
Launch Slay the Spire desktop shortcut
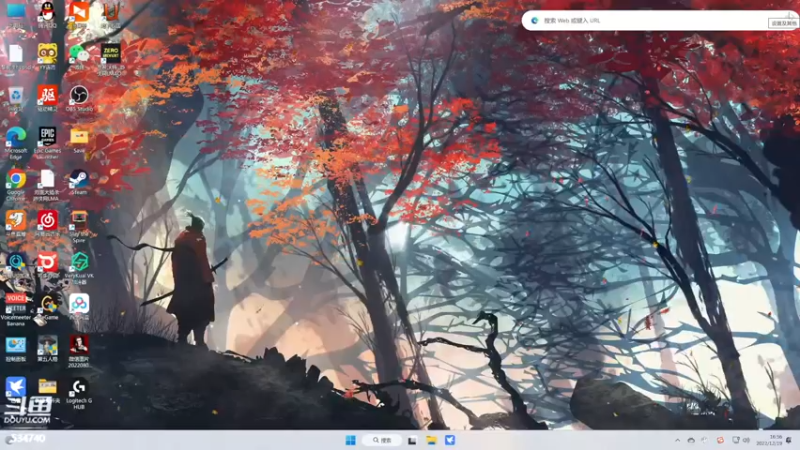tap(79, 220)
